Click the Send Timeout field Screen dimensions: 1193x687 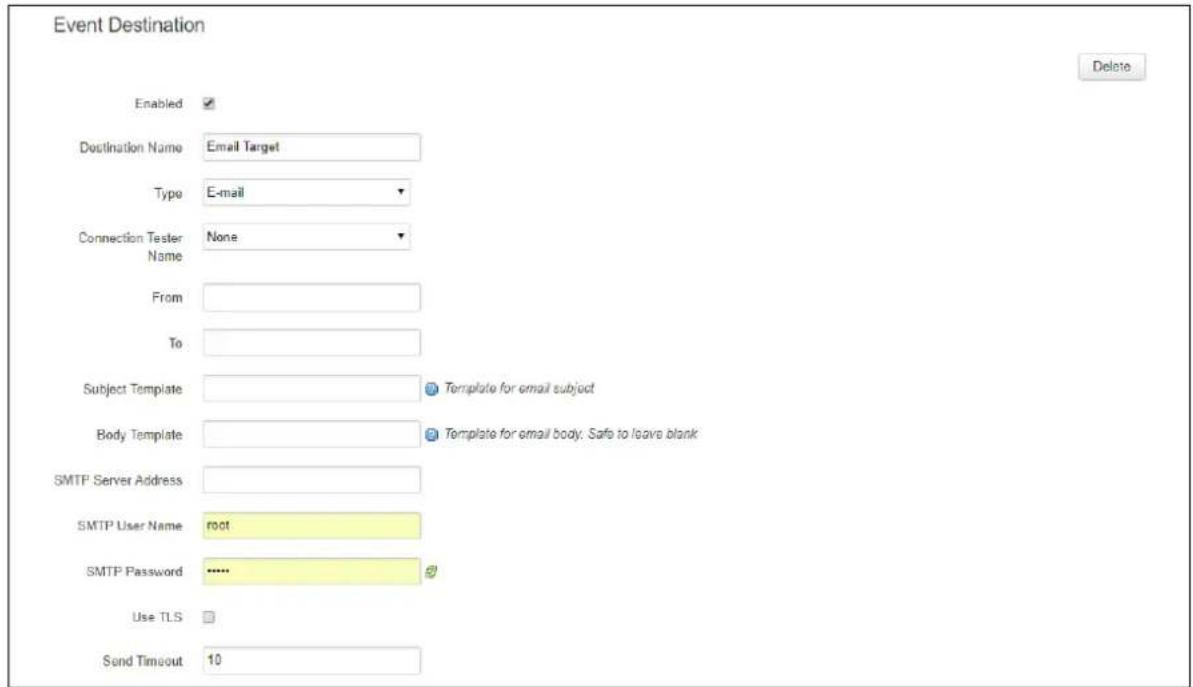tap(311, 660)
